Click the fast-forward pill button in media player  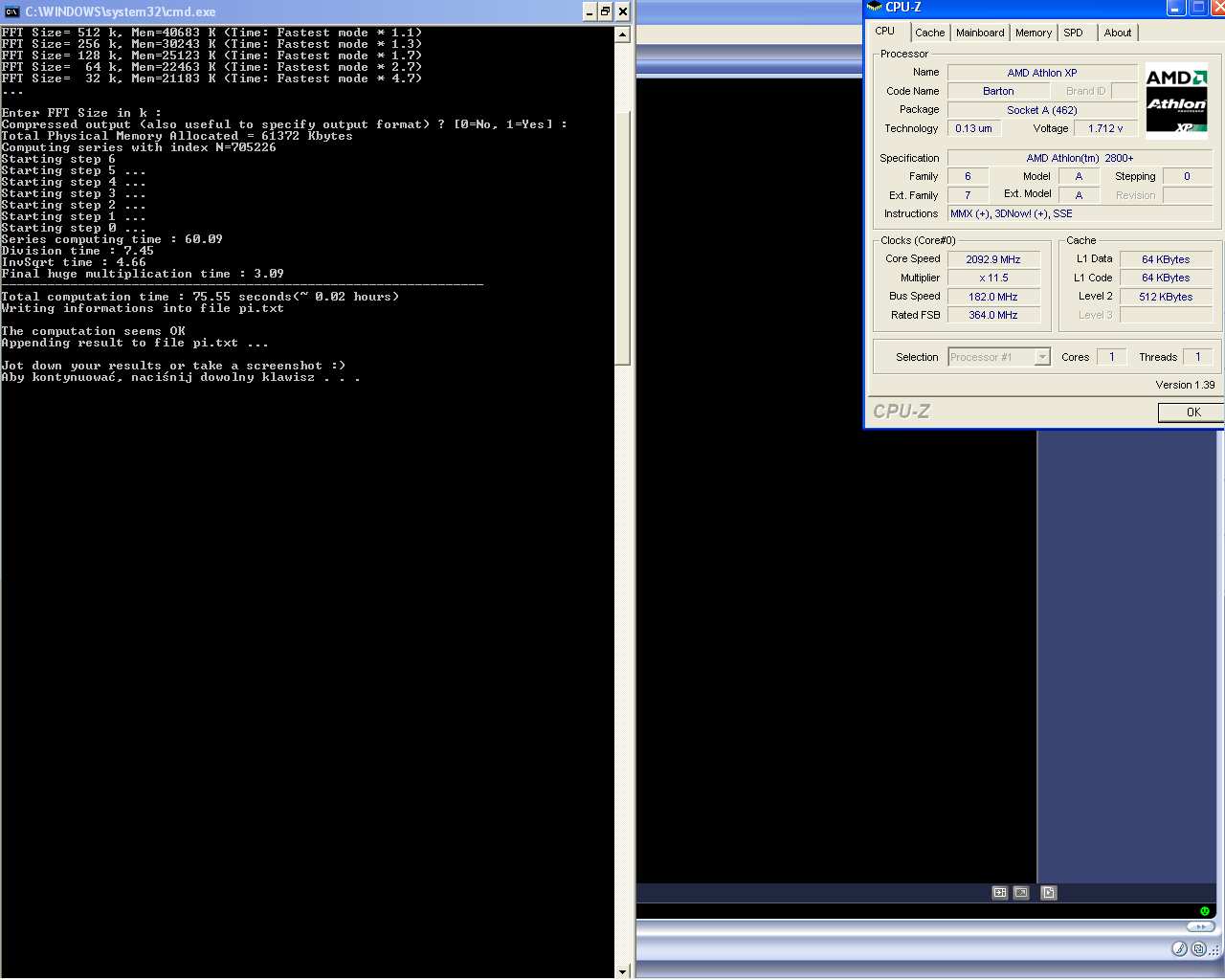coord(1200,926)
